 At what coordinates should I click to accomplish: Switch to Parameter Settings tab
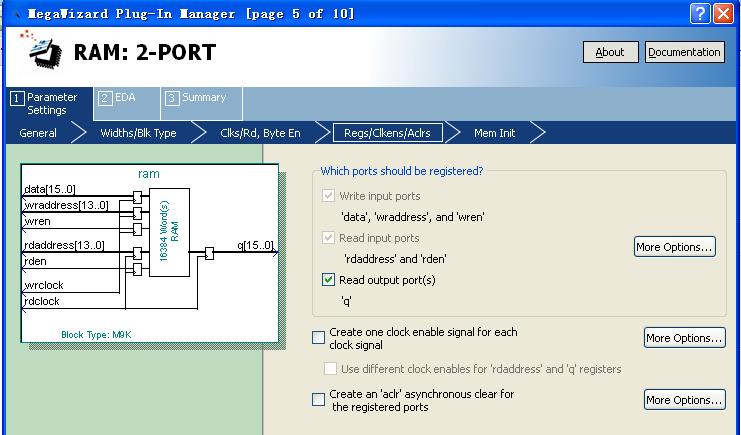coord(49,104)
